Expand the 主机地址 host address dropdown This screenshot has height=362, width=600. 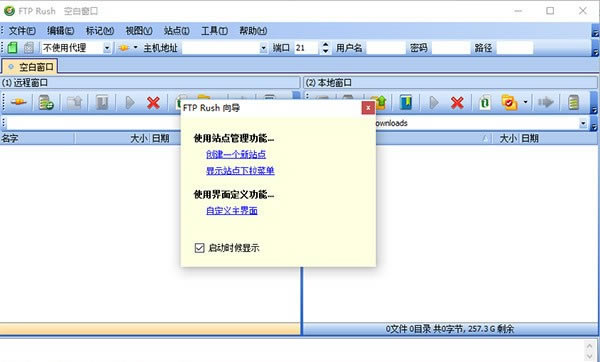tap(263, 48)
